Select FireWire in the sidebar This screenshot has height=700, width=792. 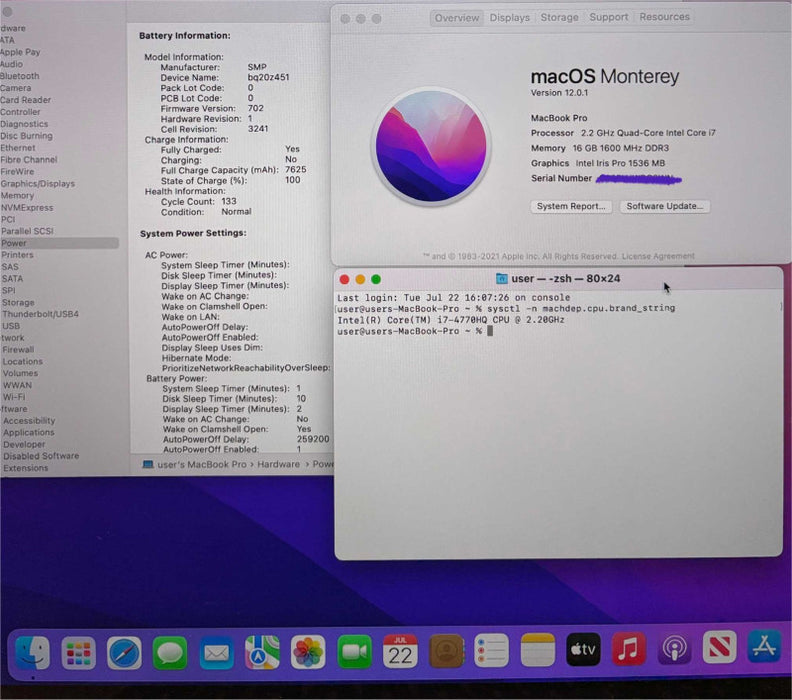click(x=17, y=172)
